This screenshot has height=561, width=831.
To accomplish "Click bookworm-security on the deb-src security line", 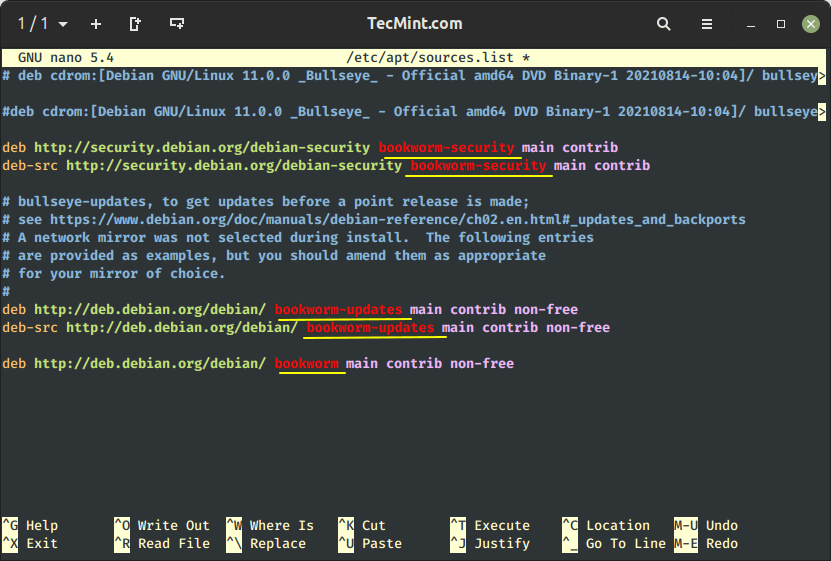I will (478, 165).
